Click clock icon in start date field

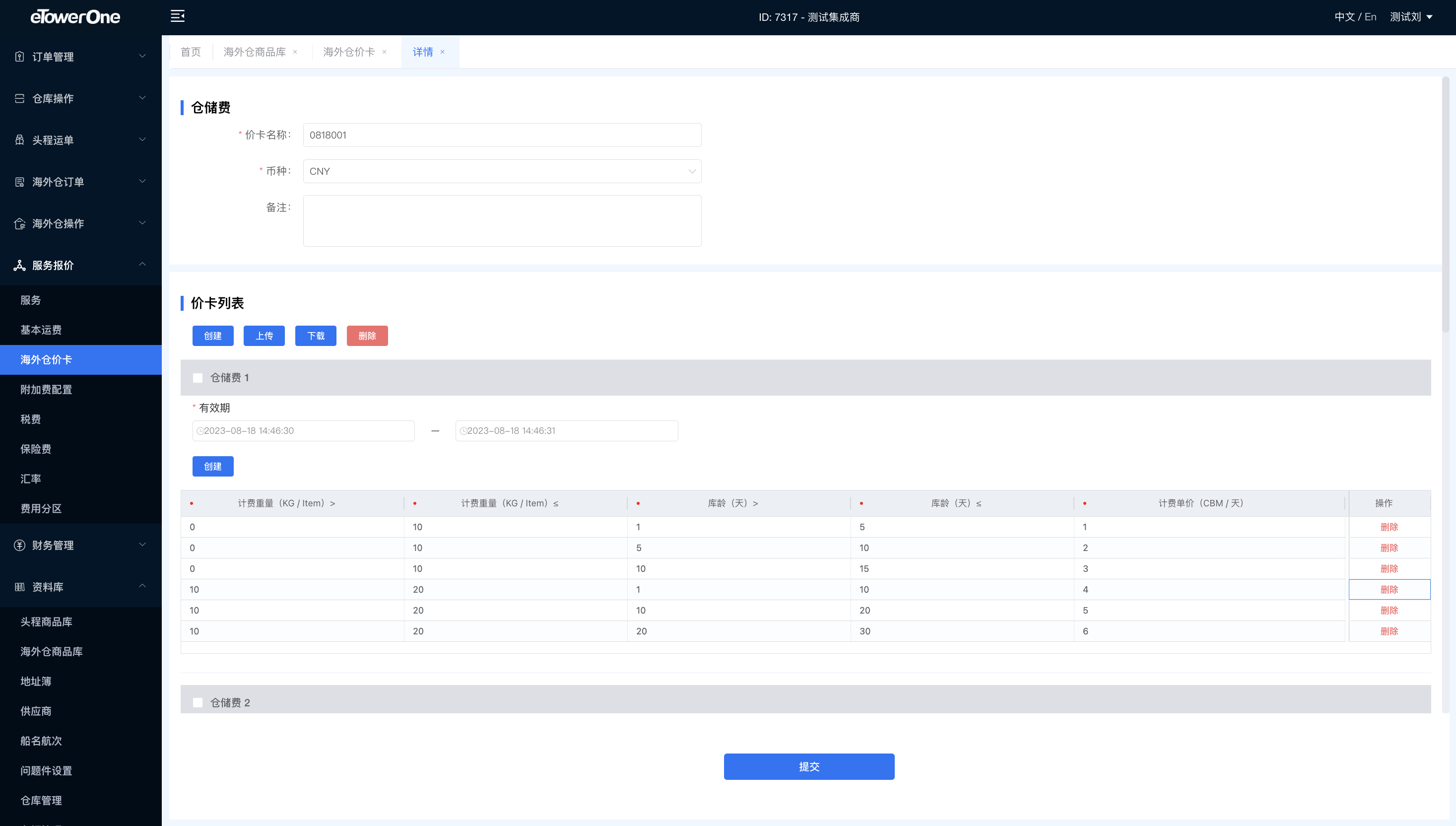tap(199, 430)
